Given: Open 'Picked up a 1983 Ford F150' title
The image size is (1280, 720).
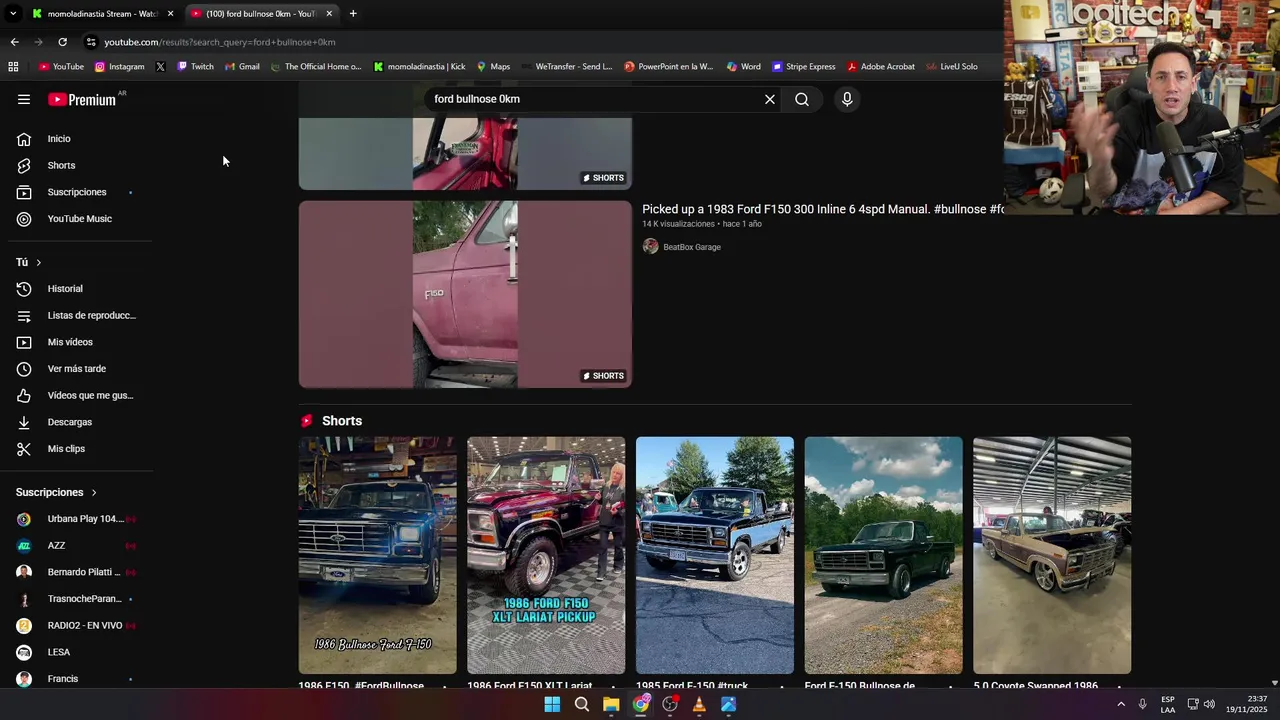Looking at the screenshot, I should (823, 209).
